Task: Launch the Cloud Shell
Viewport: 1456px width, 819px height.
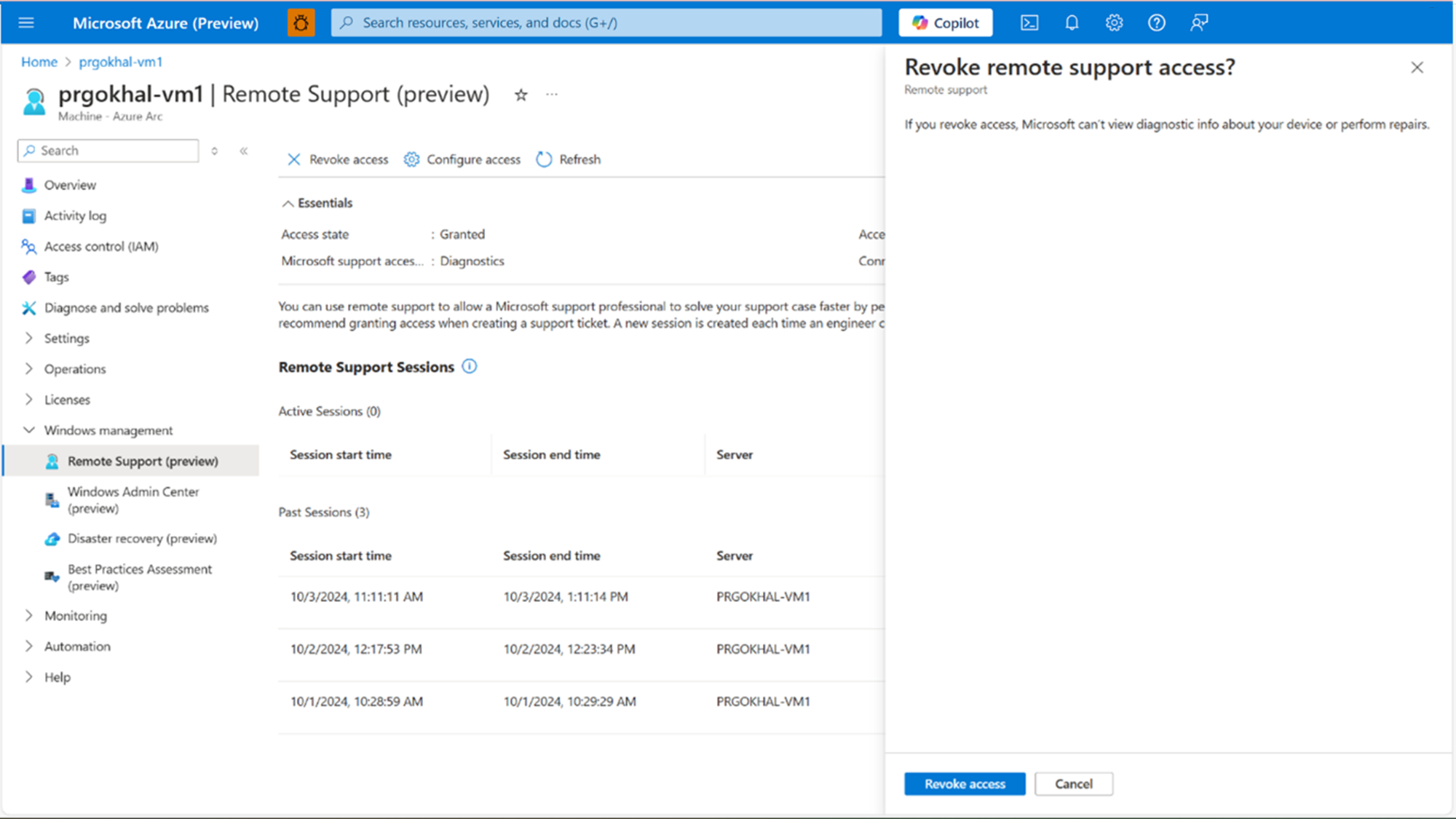Action: point(1029,22)
